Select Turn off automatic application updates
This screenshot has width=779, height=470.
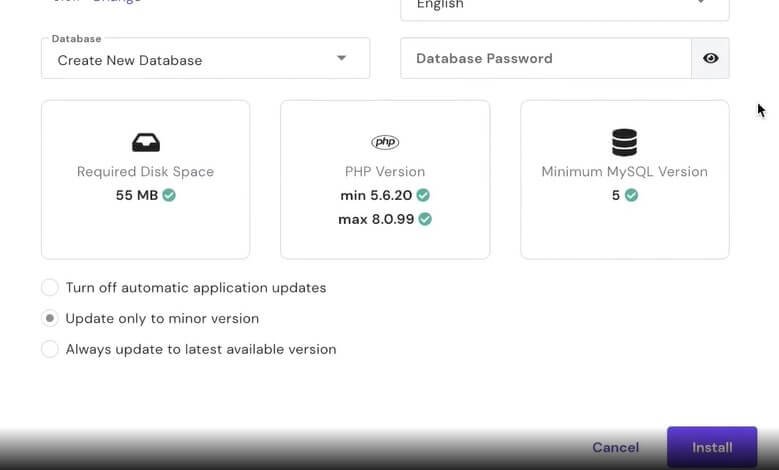click(50, 287)
